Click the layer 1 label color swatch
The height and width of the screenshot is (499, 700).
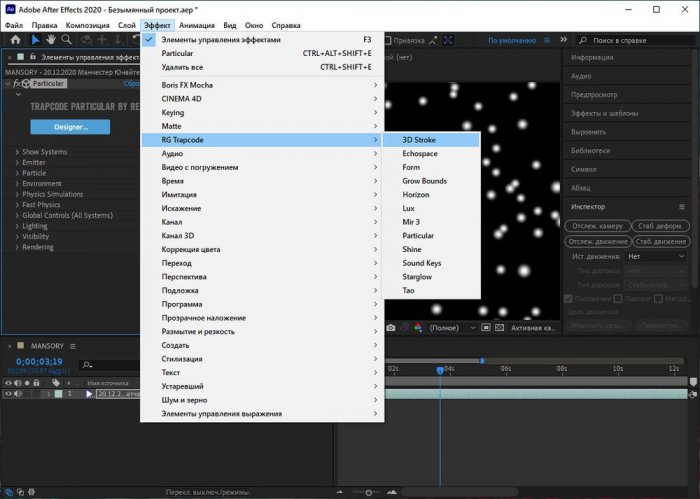[x=58, y=394]
